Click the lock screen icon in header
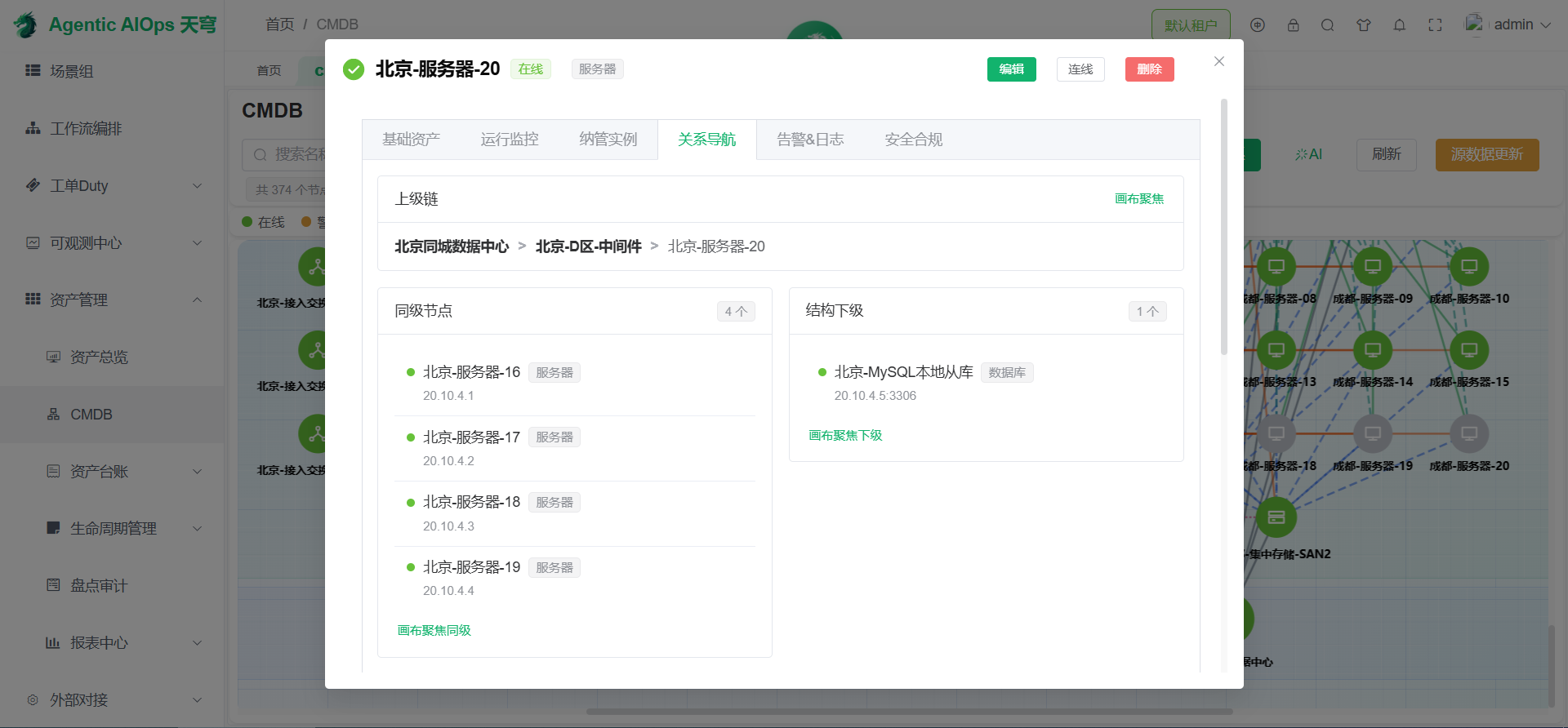The width and height of the screenshot is (1568, 728). pos(1293,25)
